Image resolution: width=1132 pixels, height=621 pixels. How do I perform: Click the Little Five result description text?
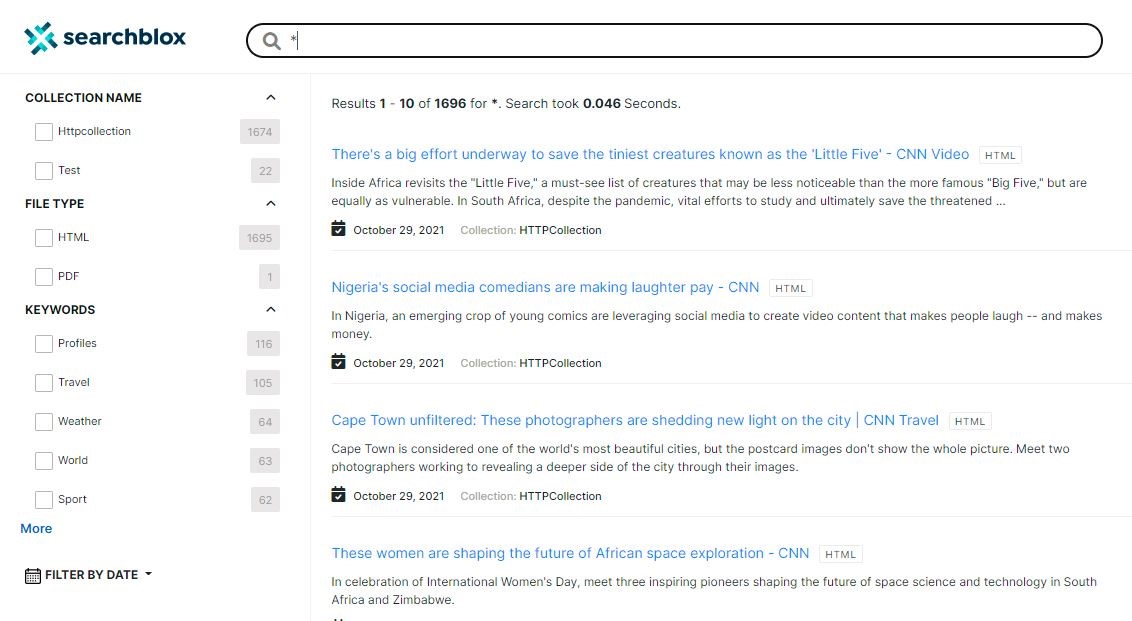[709, 192]
